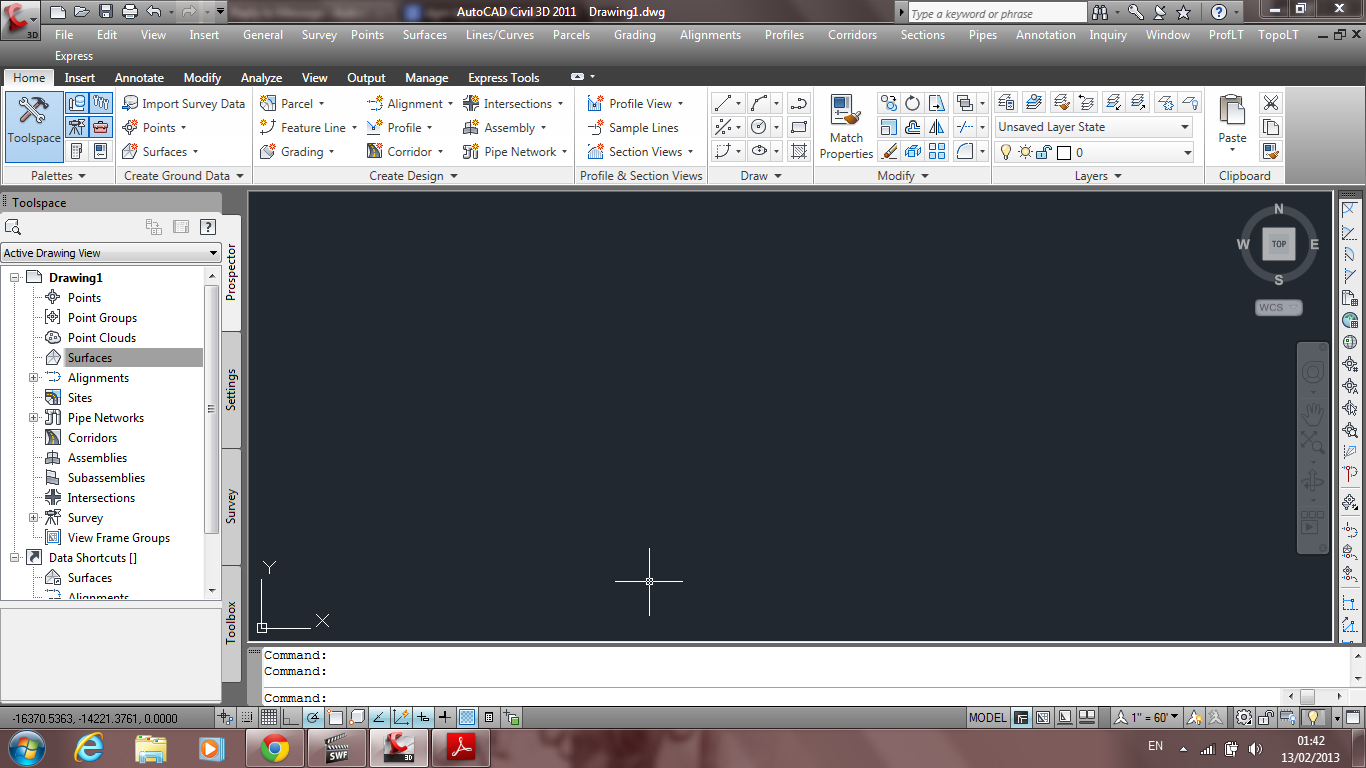The height and width of the screenshot is (768, 1366).
Task: Switch to the Express Tools ribbon tab
Action: coord(503,77)
